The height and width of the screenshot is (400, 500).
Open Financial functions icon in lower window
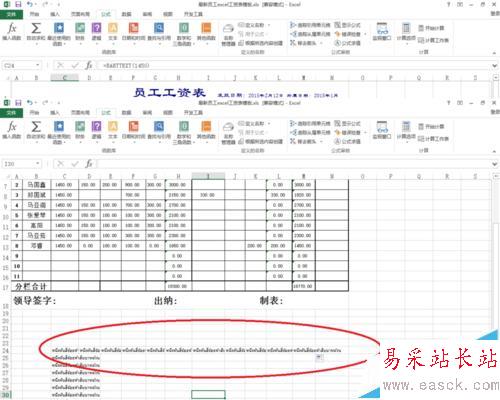click(x=80, y=131)
